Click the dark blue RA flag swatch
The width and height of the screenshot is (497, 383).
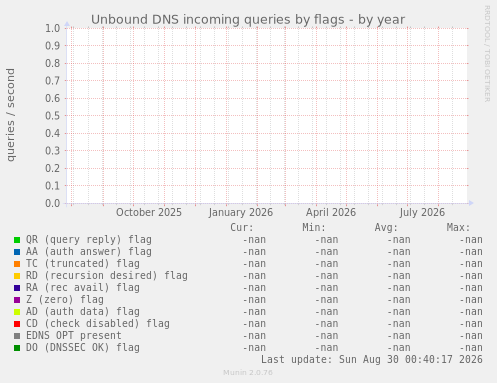[17, 288]
